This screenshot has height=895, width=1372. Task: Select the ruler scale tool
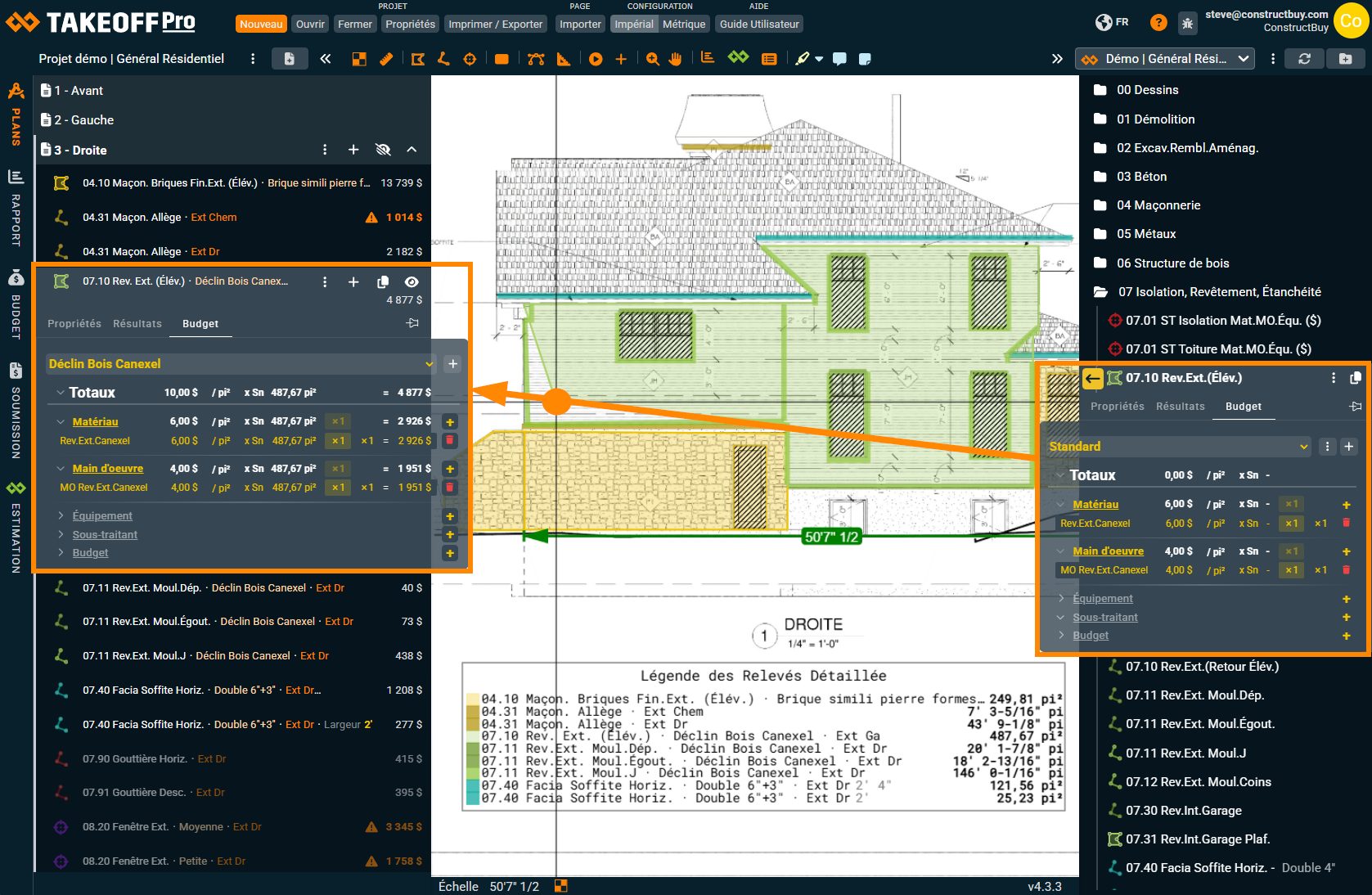(386, 59)
